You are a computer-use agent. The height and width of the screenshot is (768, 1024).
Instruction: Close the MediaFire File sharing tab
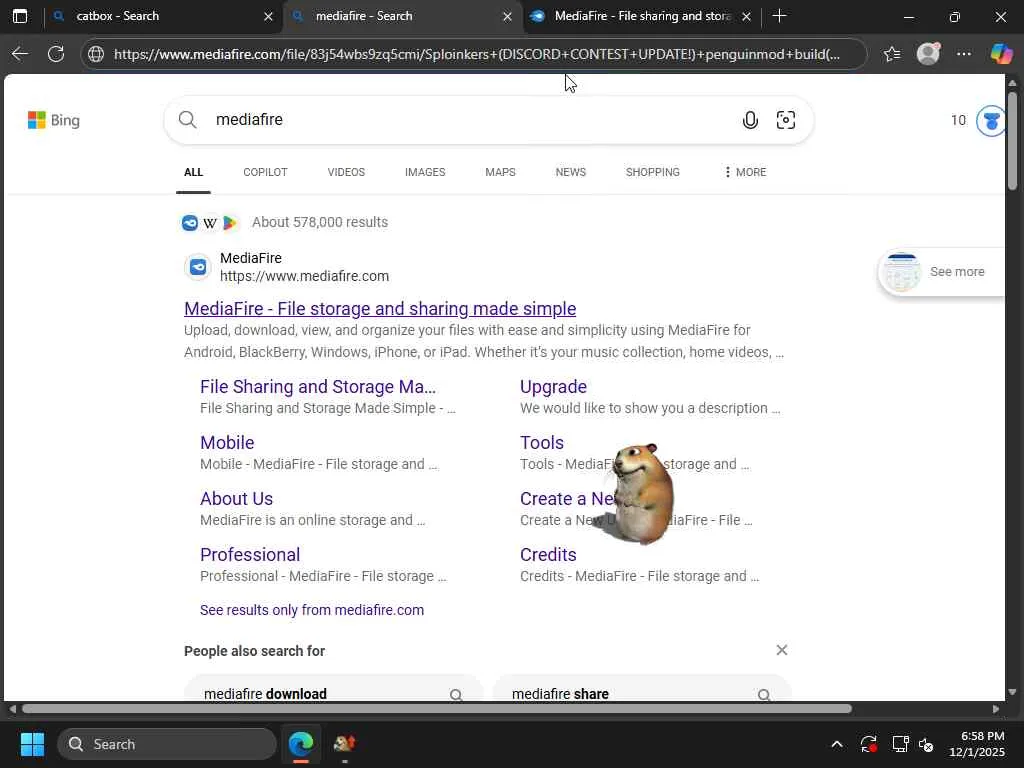pyautogui.click(x=746, y=16)
